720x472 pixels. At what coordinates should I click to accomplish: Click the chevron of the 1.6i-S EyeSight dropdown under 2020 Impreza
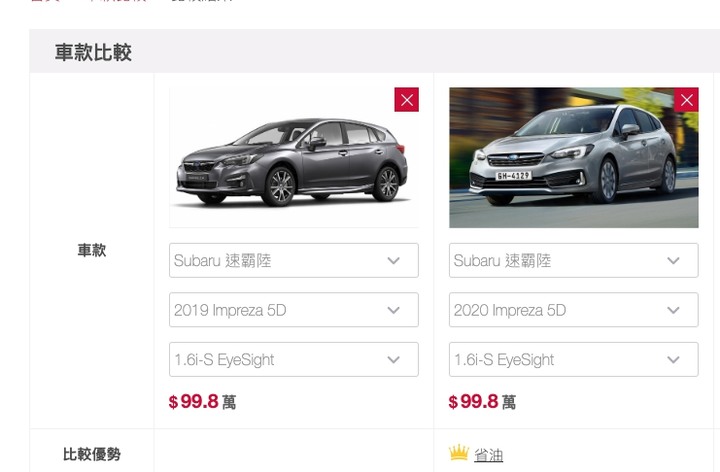pos(673,360)
